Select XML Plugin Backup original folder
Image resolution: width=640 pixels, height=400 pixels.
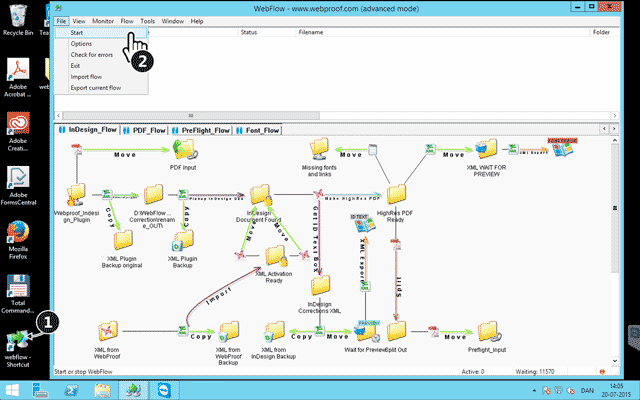(123, 240)
